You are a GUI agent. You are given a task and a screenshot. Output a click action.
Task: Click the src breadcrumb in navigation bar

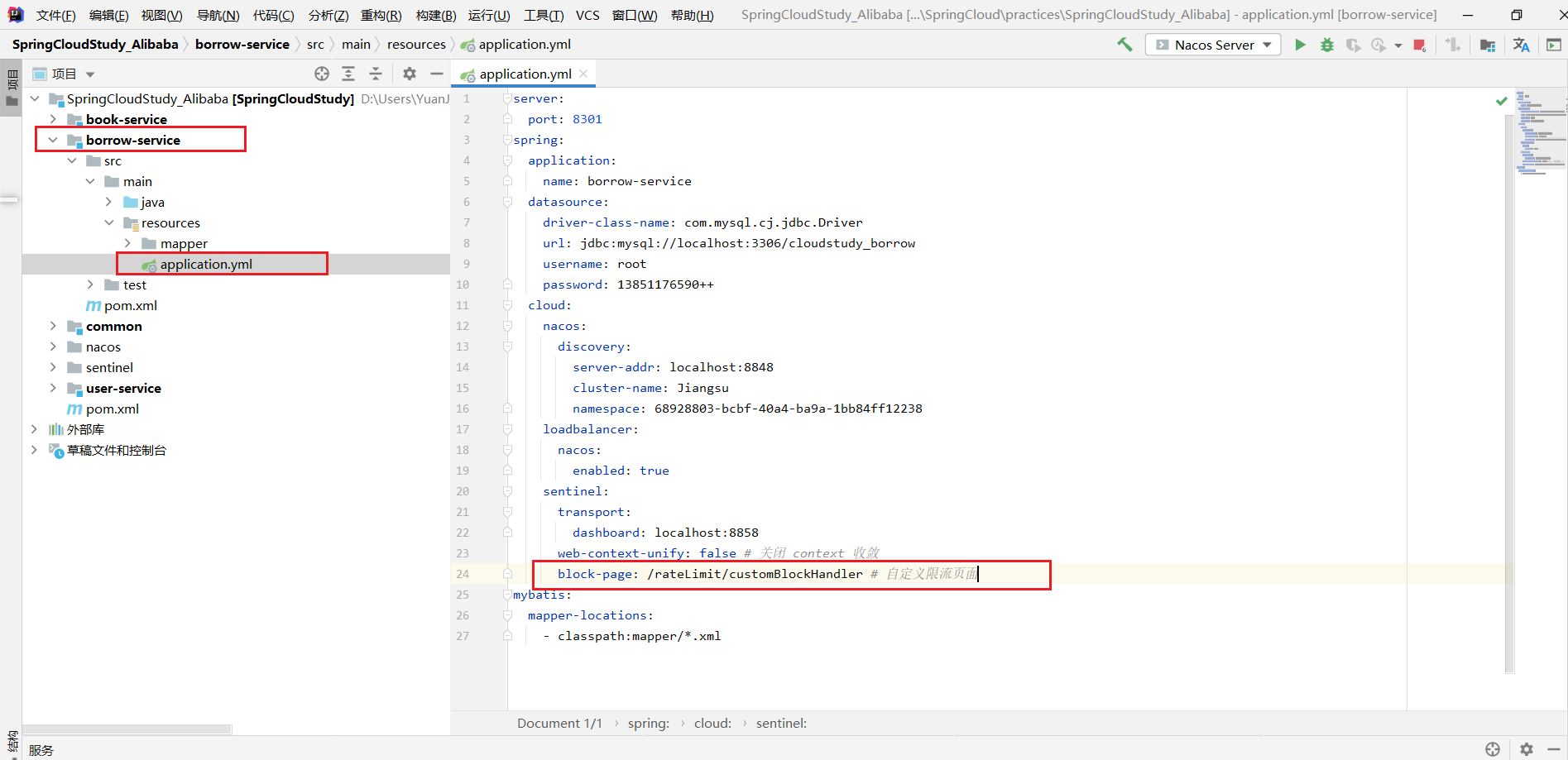tap(315, 45)
